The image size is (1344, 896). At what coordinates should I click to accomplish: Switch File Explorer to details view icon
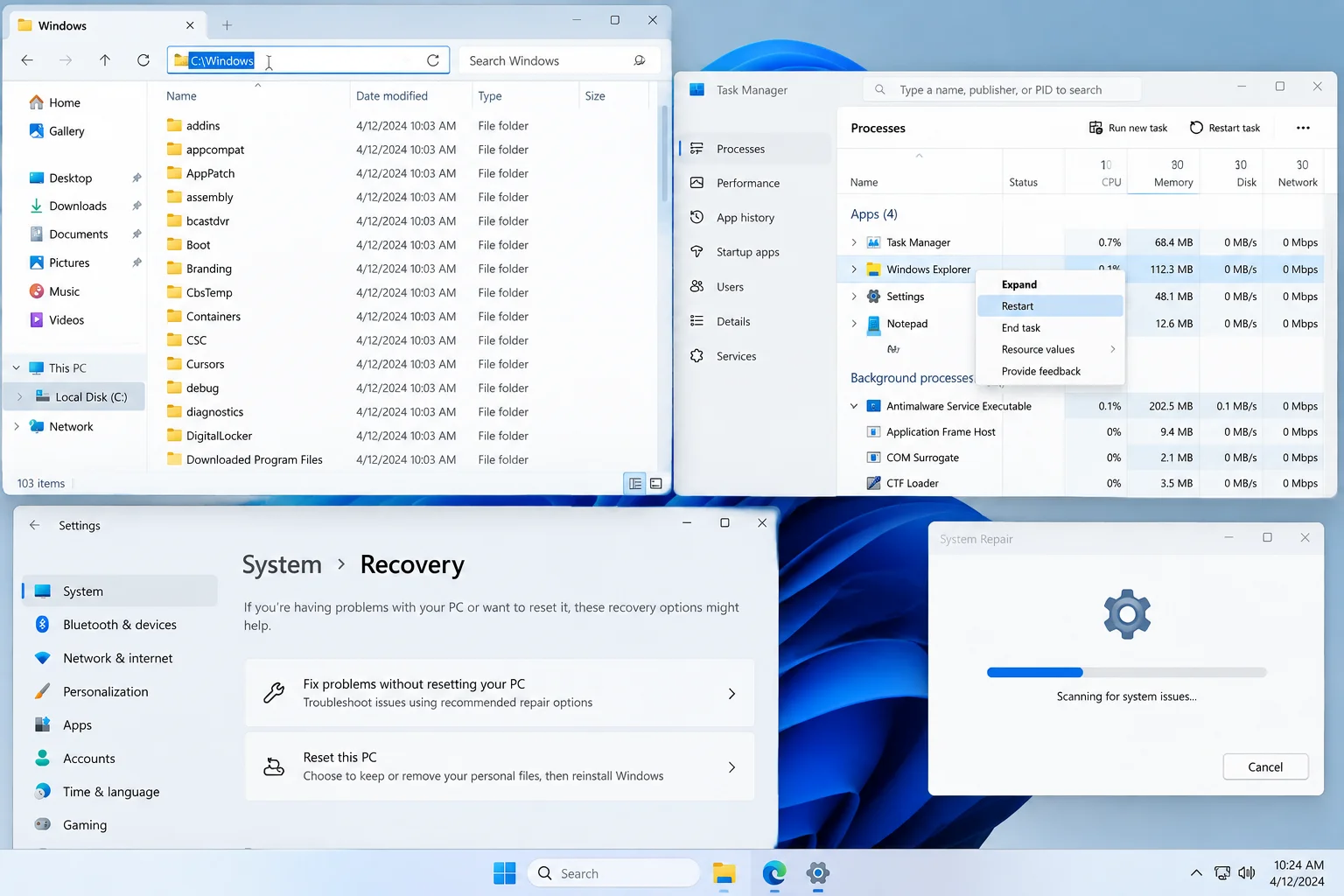(x=635, y=483)
